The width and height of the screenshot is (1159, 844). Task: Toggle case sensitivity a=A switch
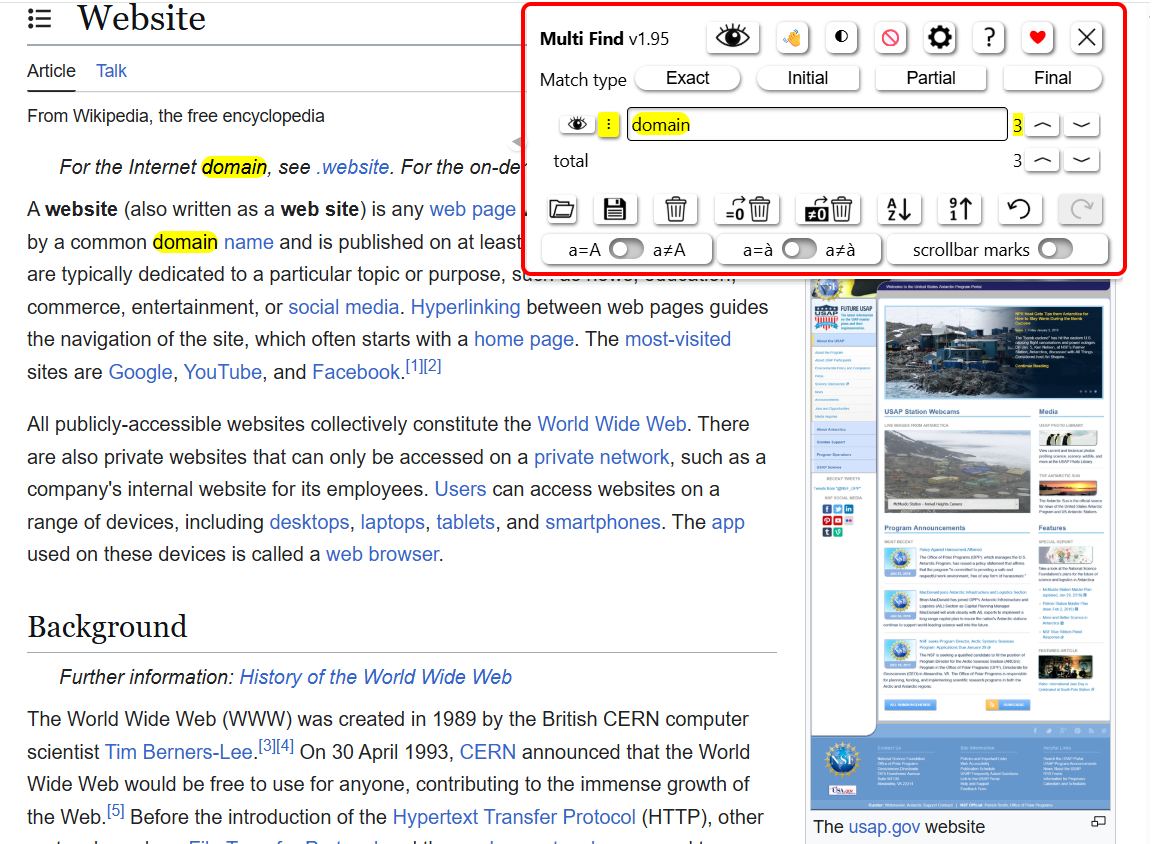point(626,250)
